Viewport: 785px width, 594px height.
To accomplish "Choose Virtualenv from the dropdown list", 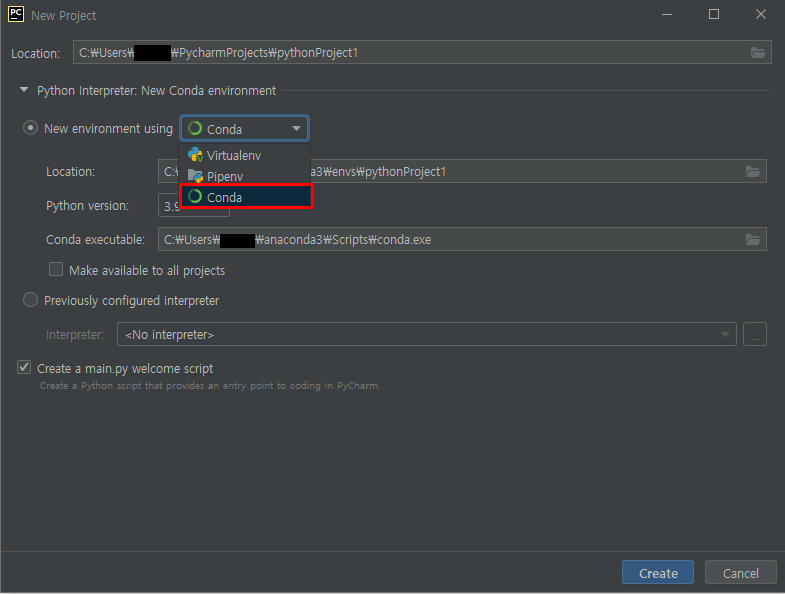I will 245,155.
